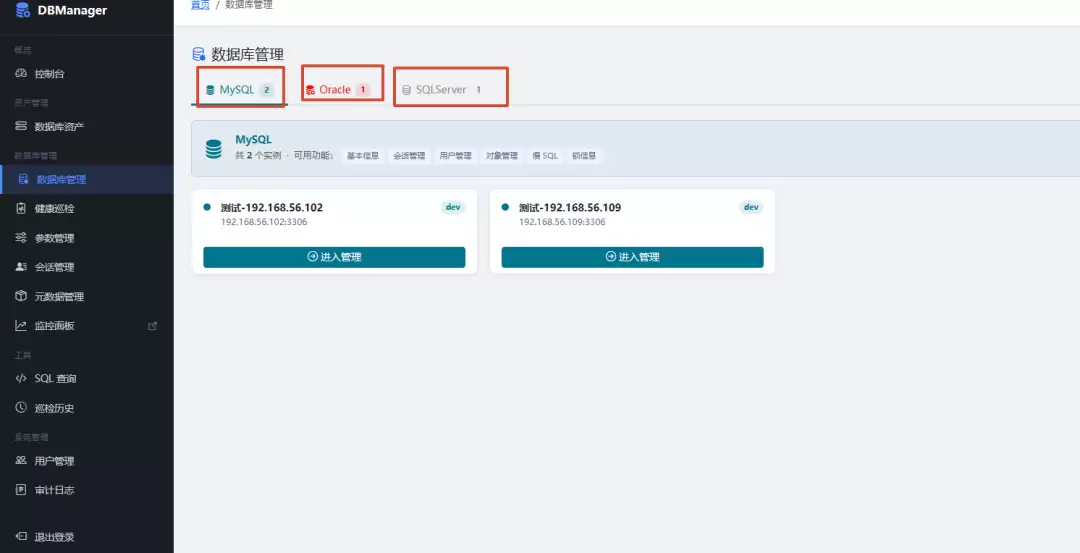The image size is (1080, 553).
Task: Open 审计日志 menu item
Action: pyautogui.click(x=87, y=490)
